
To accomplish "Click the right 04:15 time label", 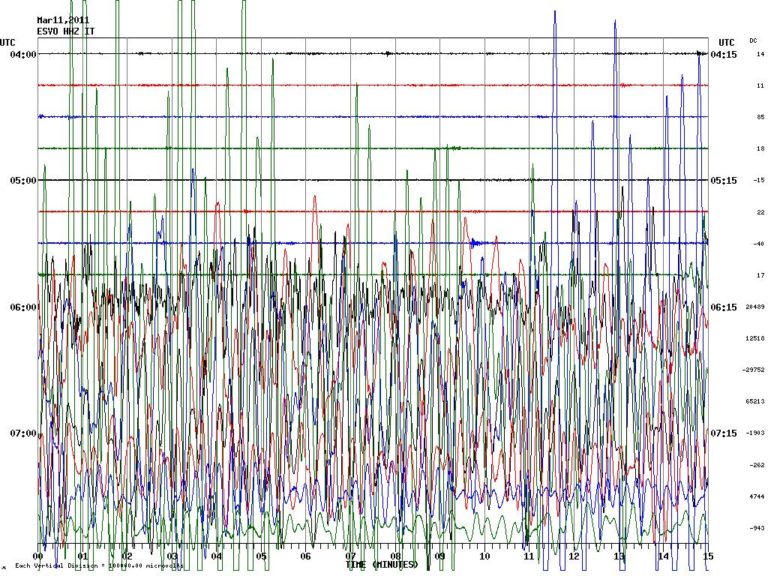I will pos(723,54).
